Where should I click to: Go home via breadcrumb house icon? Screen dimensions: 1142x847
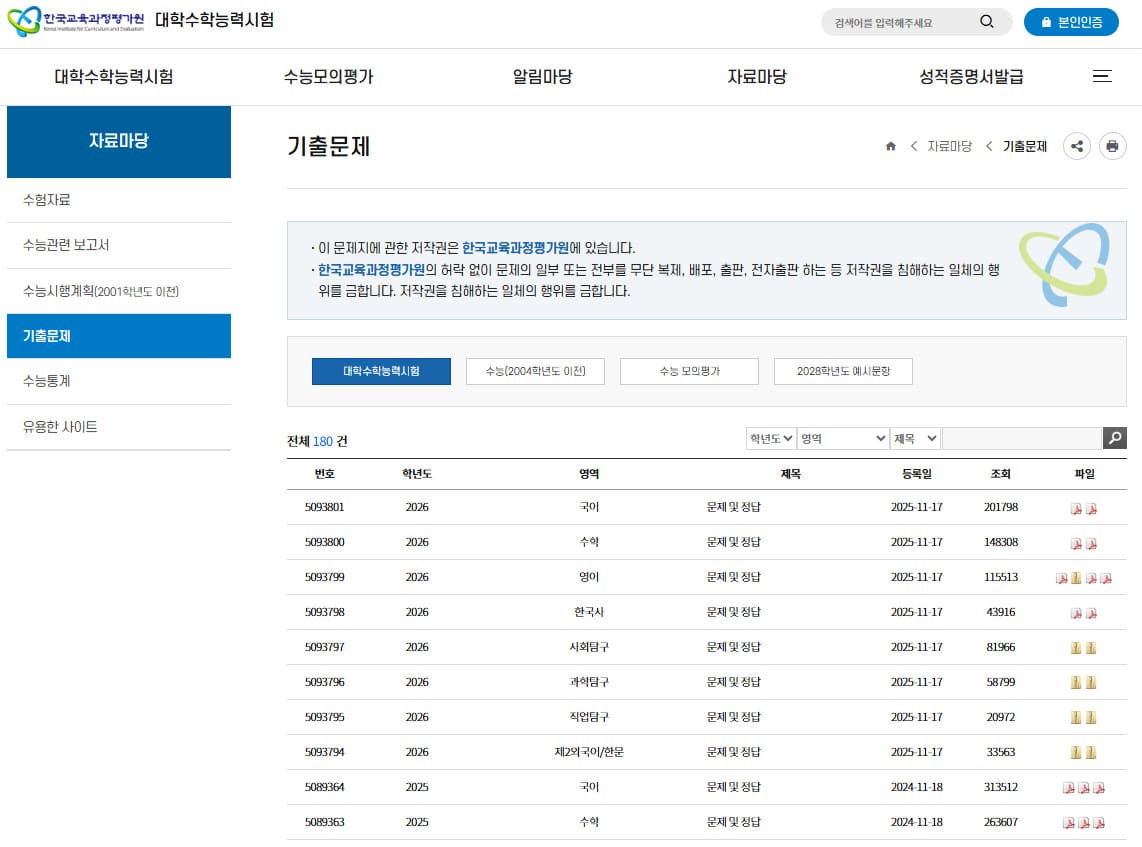coord(890,146)
